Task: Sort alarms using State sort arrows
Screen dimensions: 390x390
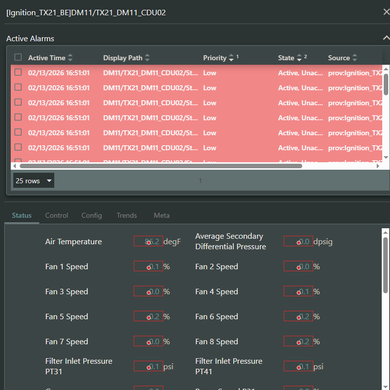Action: point(299,58)
